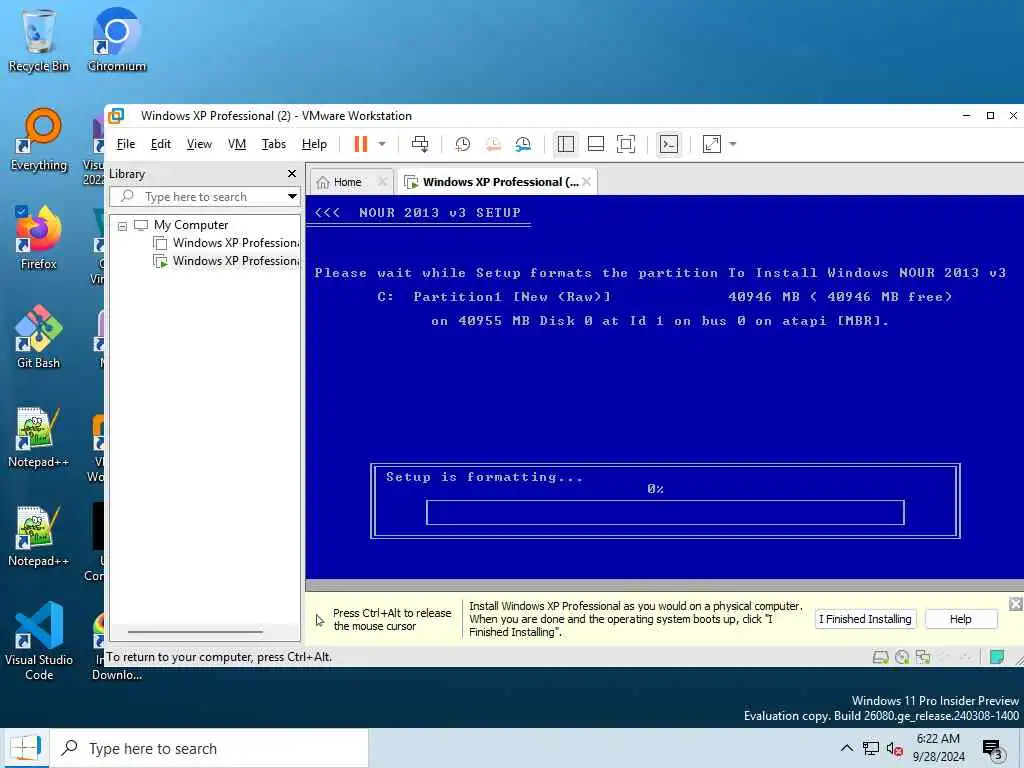This screenshot has width=1024, height=768.
Task: Click the NOUR 2013 v3 SETUP heading
Action: (x=440, y=212)
